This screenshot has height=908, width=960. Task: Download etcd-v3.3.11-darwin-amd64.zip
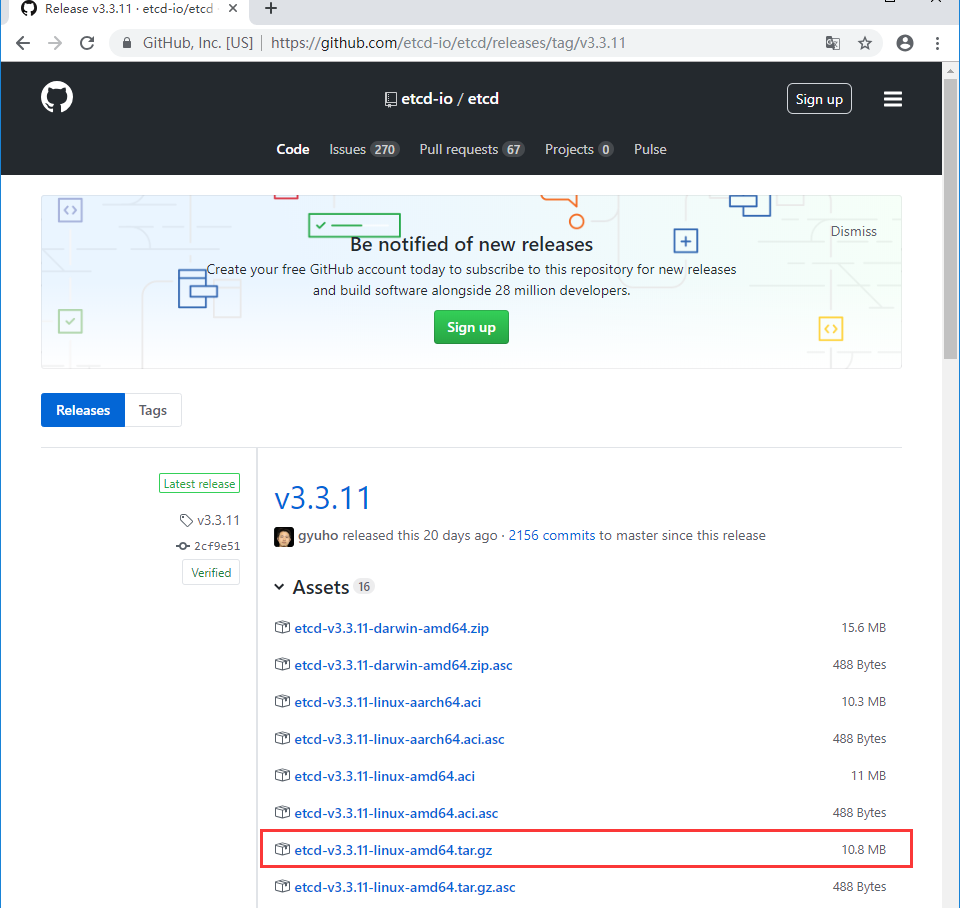tap(391, 628)
